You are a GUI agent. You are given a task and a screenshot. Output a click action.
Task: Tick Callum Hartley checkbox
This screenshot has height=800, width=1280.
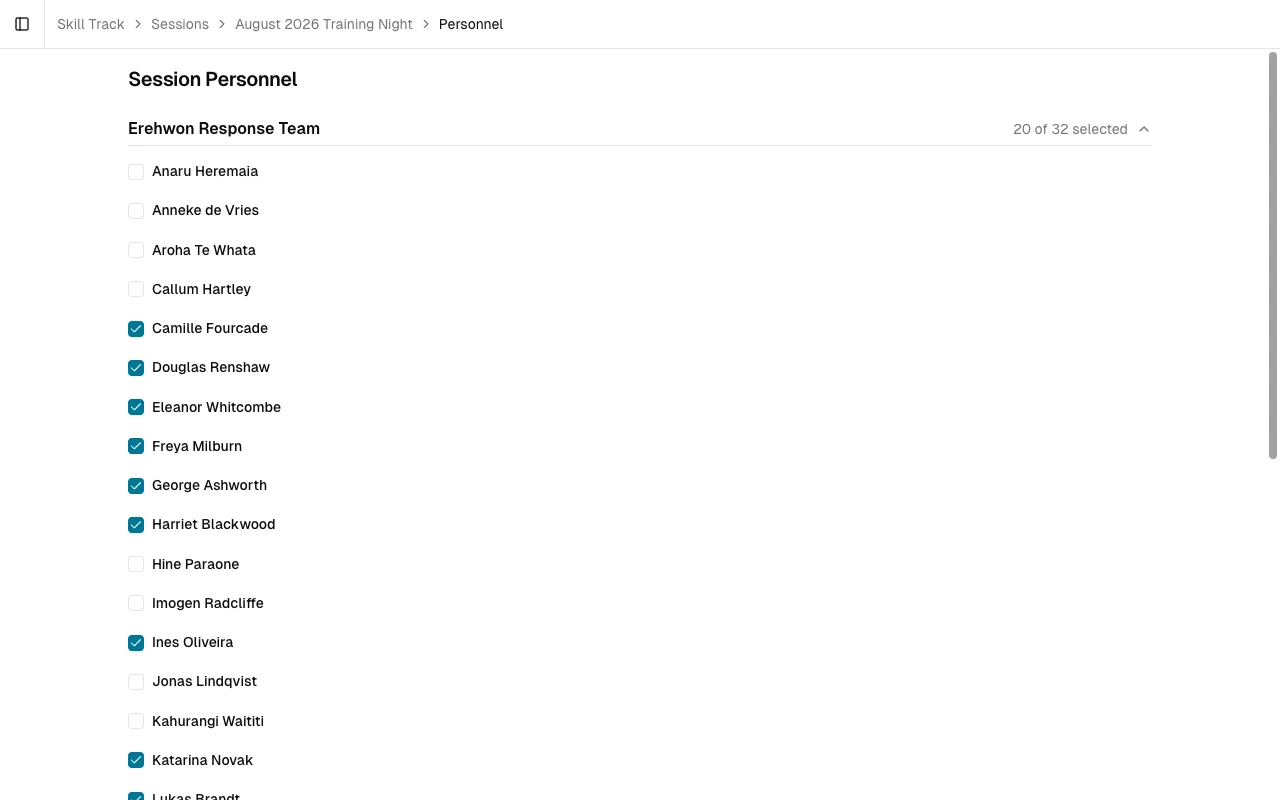[136, 289]
